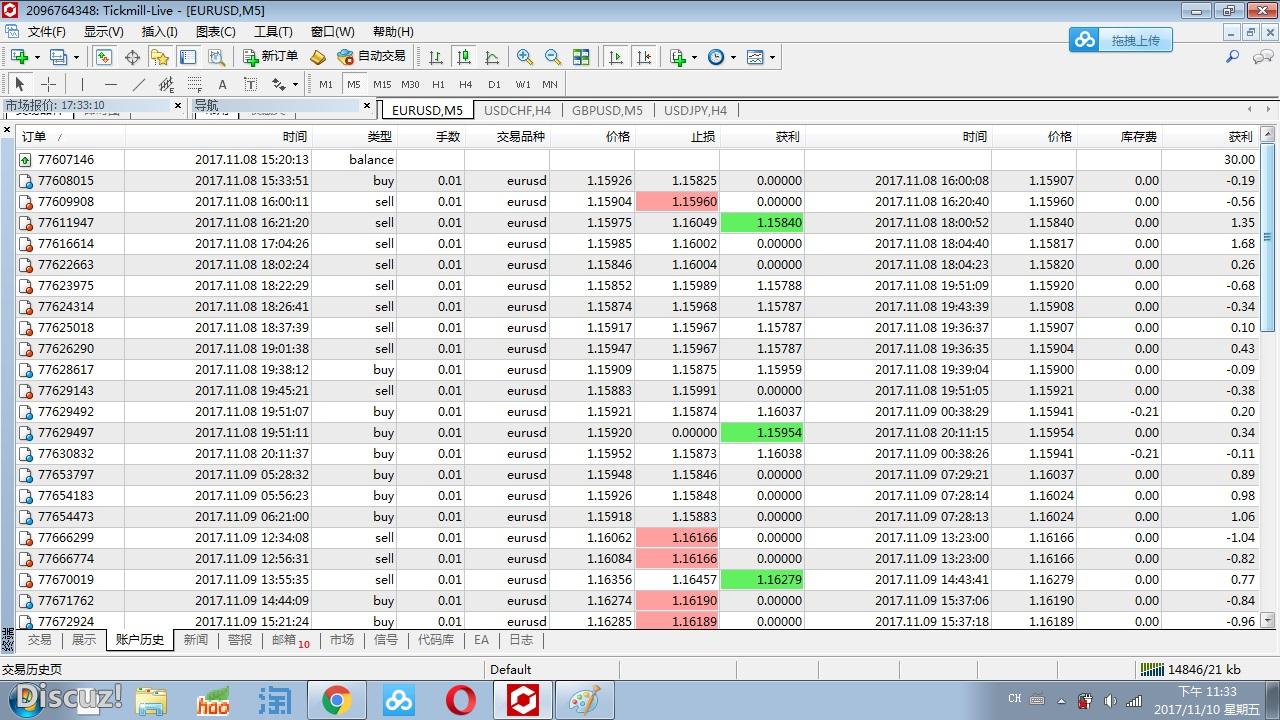Close the 导航 panel
The height and width of the screenshot is (720, 1280).
click(367, 105)
